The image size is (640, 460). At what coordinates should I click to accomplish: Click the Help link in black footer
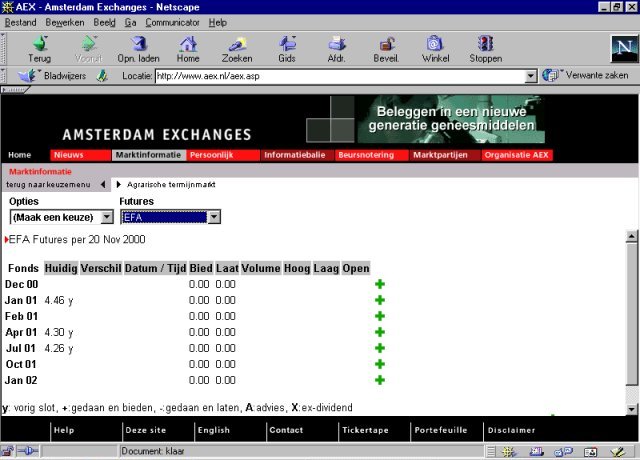point(64,430)
